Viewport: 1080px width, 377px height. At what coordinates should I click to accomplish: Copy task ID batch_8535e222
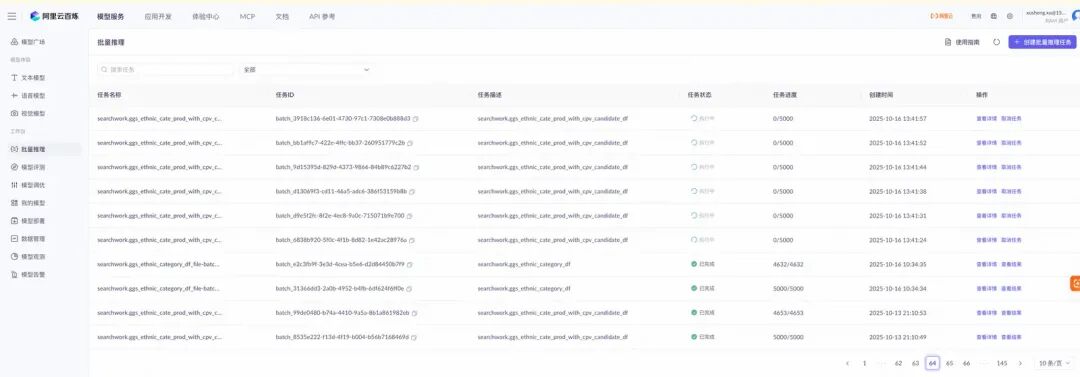[415, 337]
